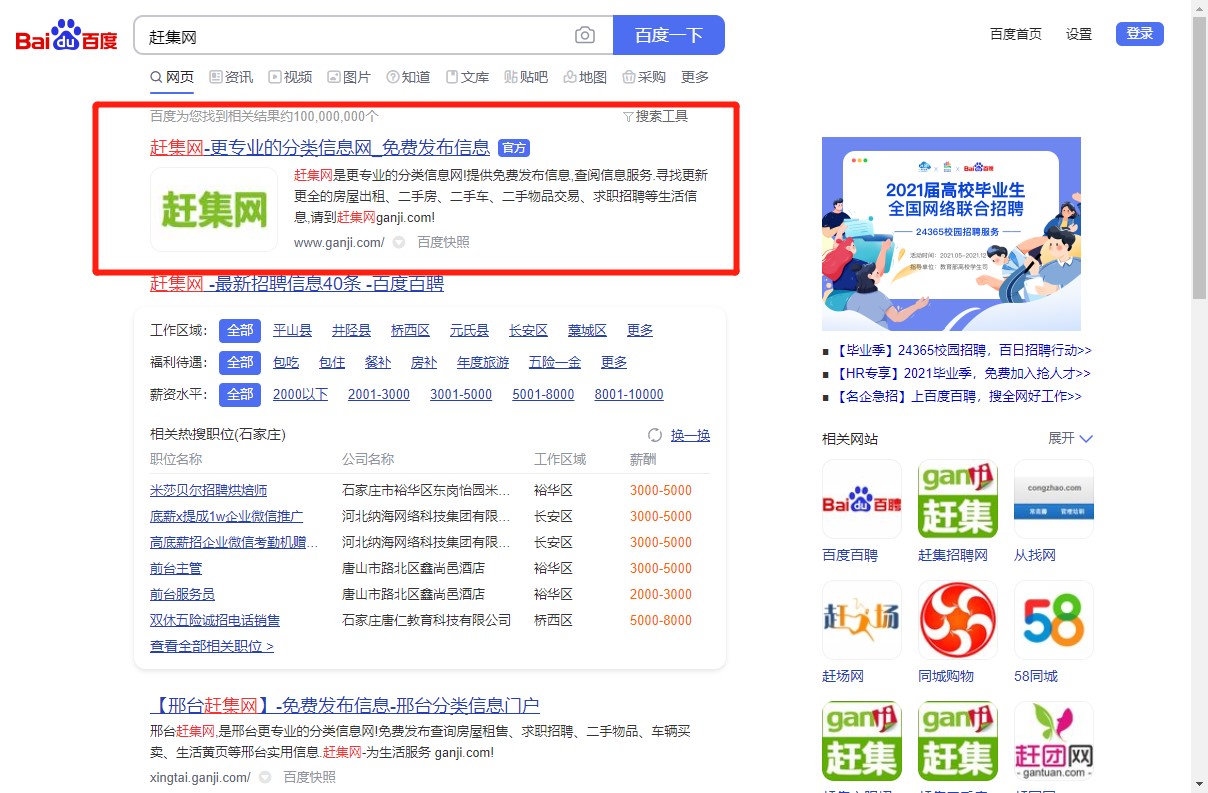Filter work area by 长安区
This screenshot has height=793, width=1208.
(528, 331)
